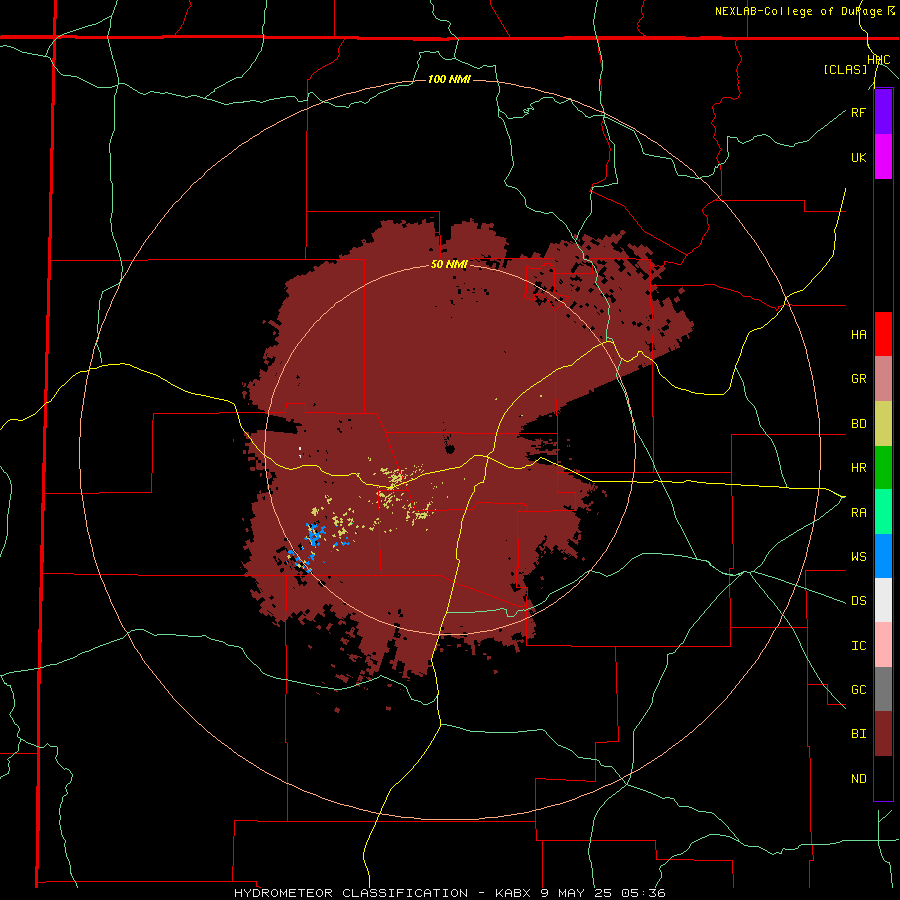Click the RA light green legend swatch
This screenshot has height=900, width=900.
click(883, 512)
